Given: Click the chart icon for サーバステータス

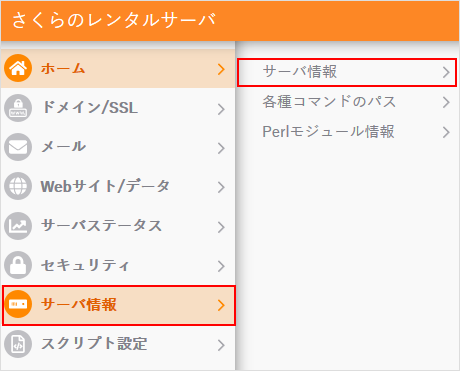Looking at the screenshot, I should pyautogui.click(x=18, y=226).
